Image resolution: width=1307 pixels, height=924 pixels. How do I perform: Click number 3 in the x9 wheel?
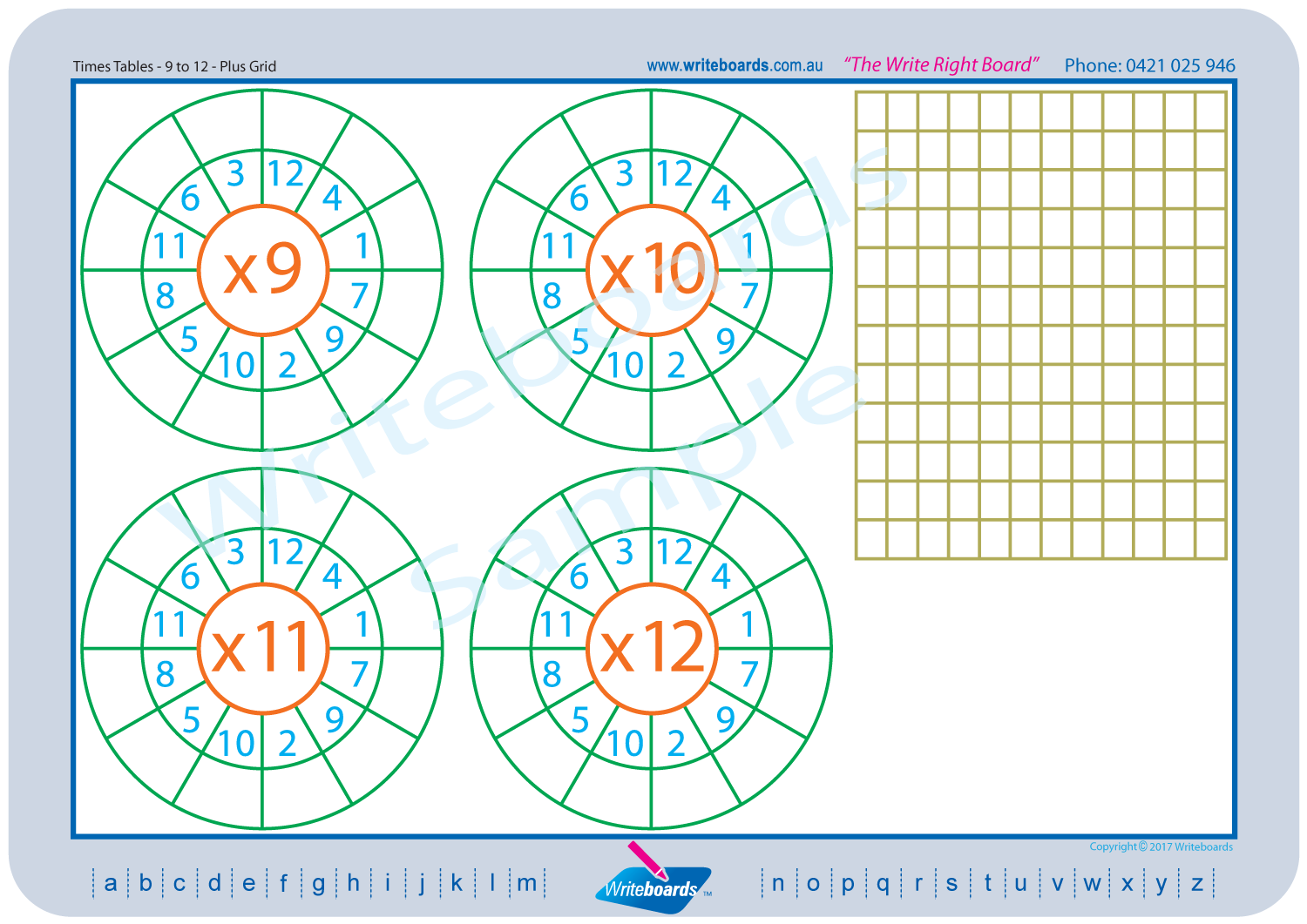click(x=236, y=174)
